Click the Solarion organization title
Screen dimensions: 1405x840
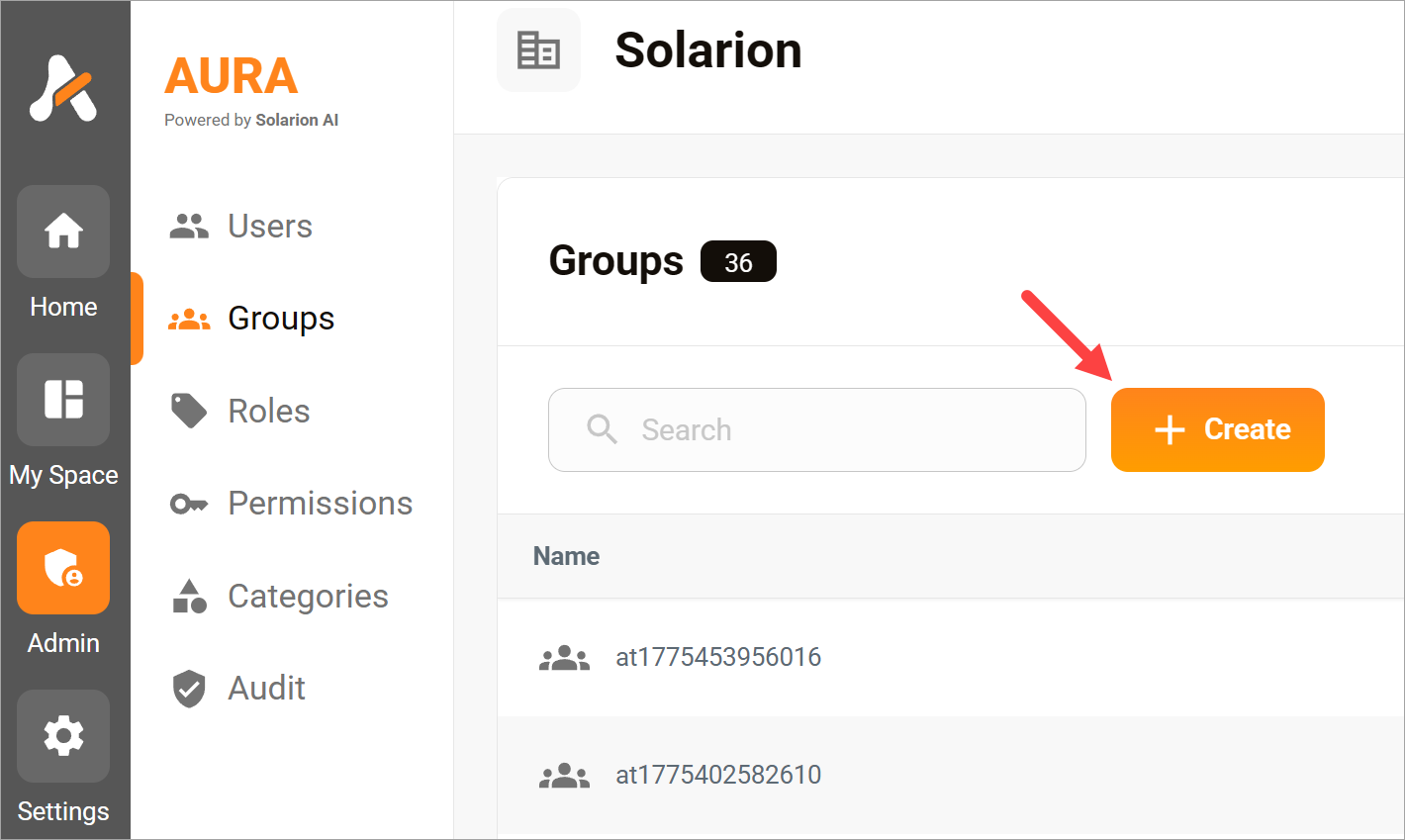click(x=708, y=50)
